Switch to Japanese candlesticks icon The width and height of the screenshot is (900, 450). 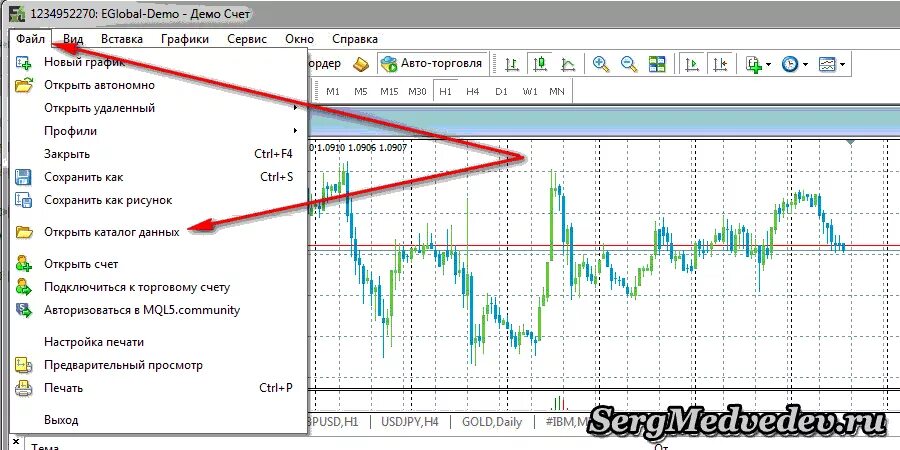[x=540, y=64]
